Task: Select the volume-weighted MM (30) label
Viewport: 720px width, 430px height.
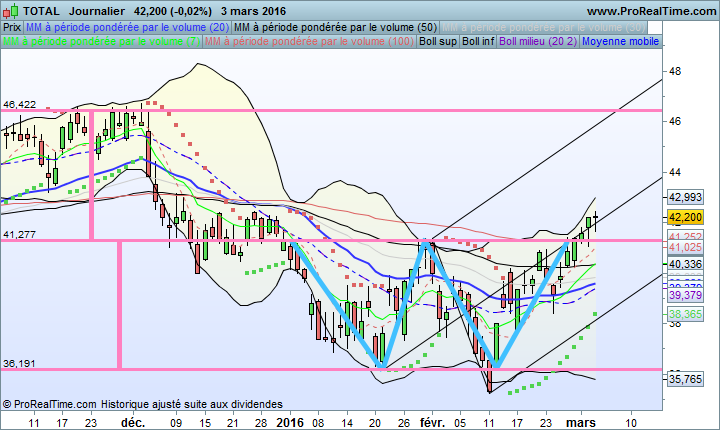Action: pyautogui.click(x=543, y=27)
